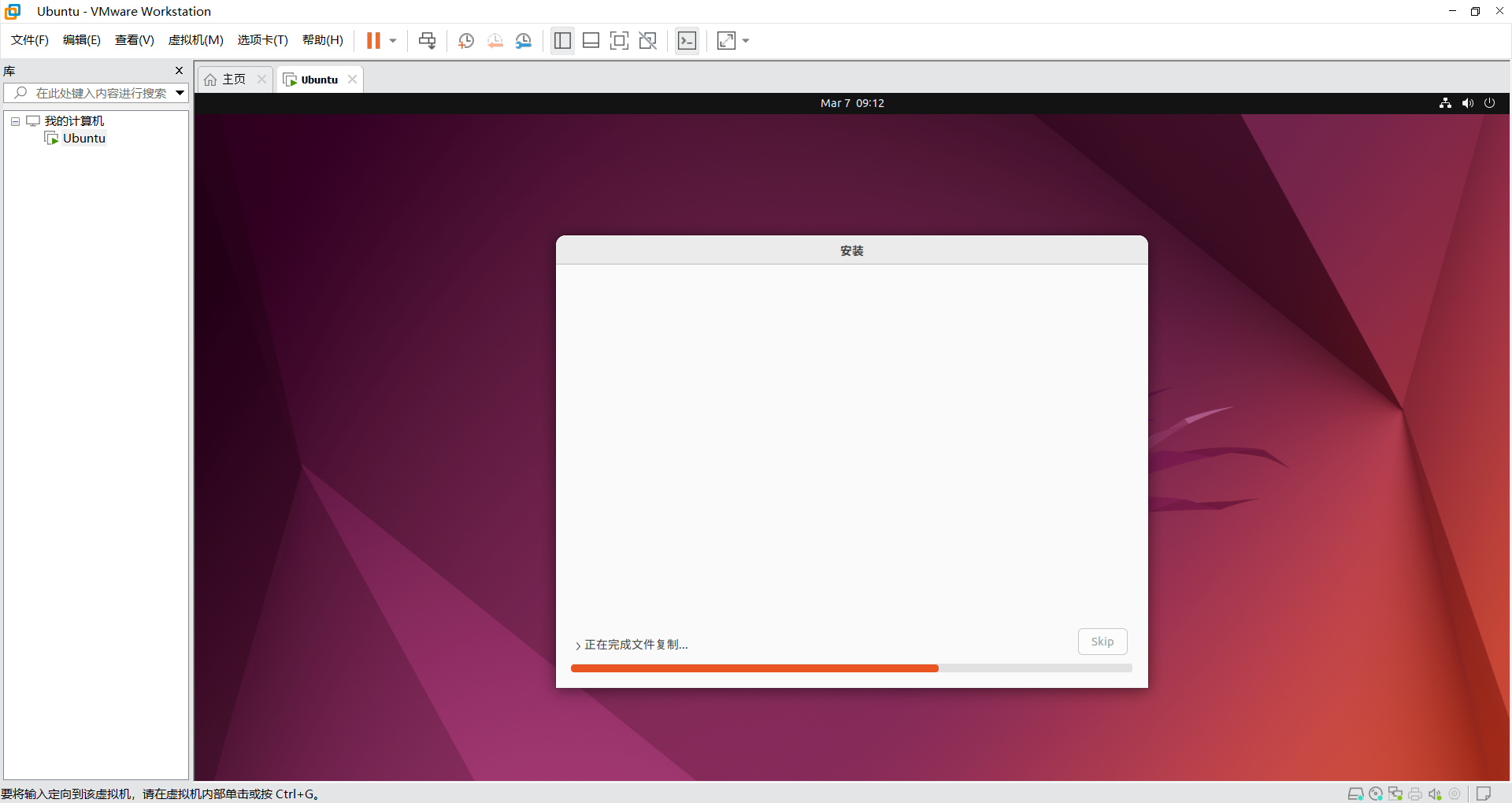Click the CD/DVD drive status icon
Image resolution: width=1512 pixels, height=803 pixels.
(1376, 794)
